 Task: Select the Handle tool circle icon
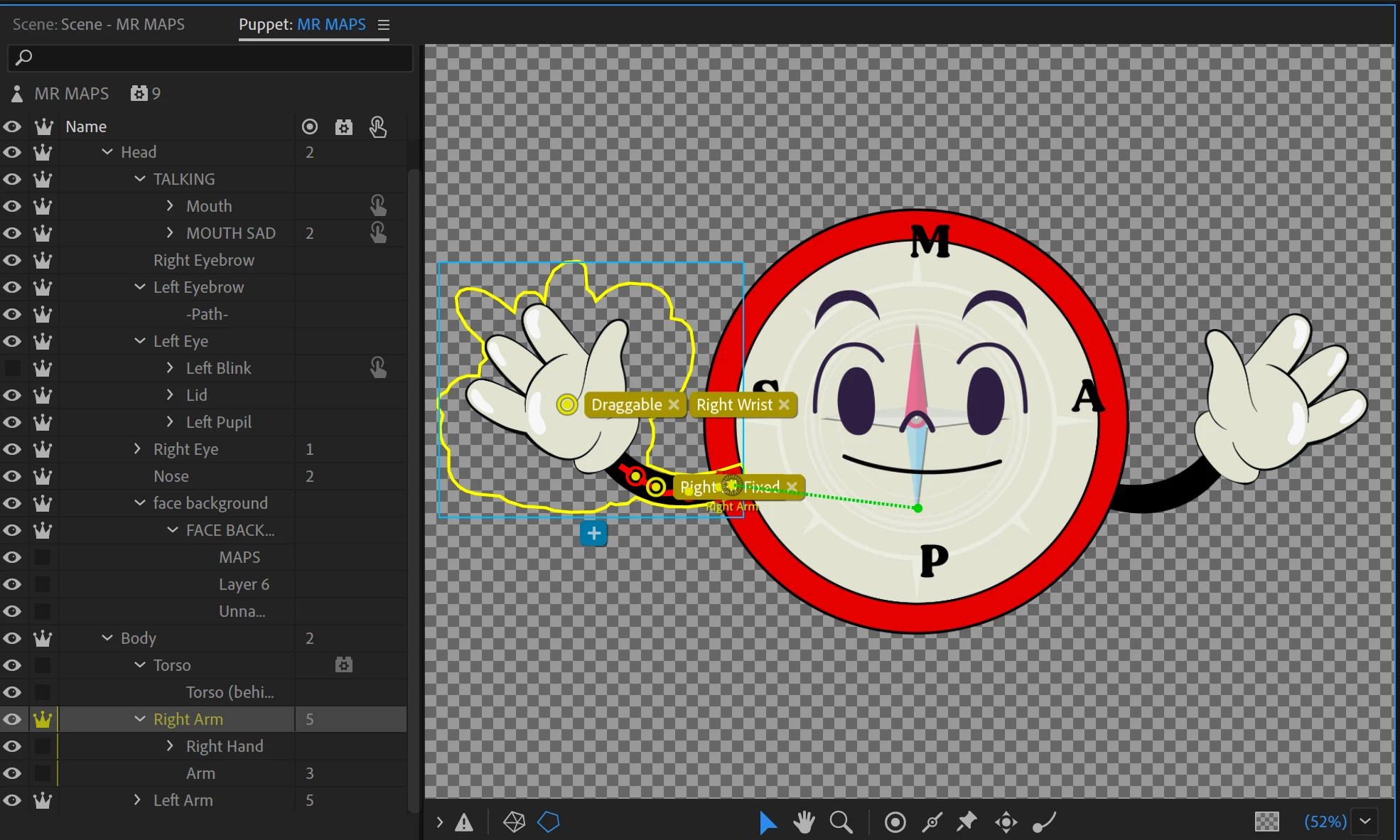point(895,822)
